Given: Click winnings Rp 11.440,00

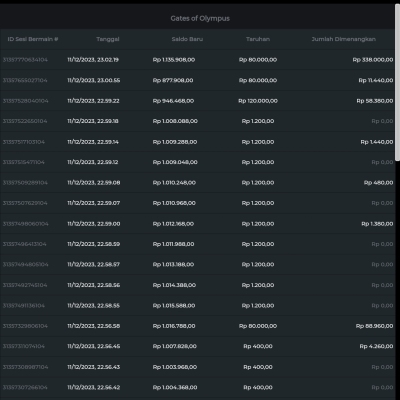Looking at the screenshot, I should click(376, 80).
